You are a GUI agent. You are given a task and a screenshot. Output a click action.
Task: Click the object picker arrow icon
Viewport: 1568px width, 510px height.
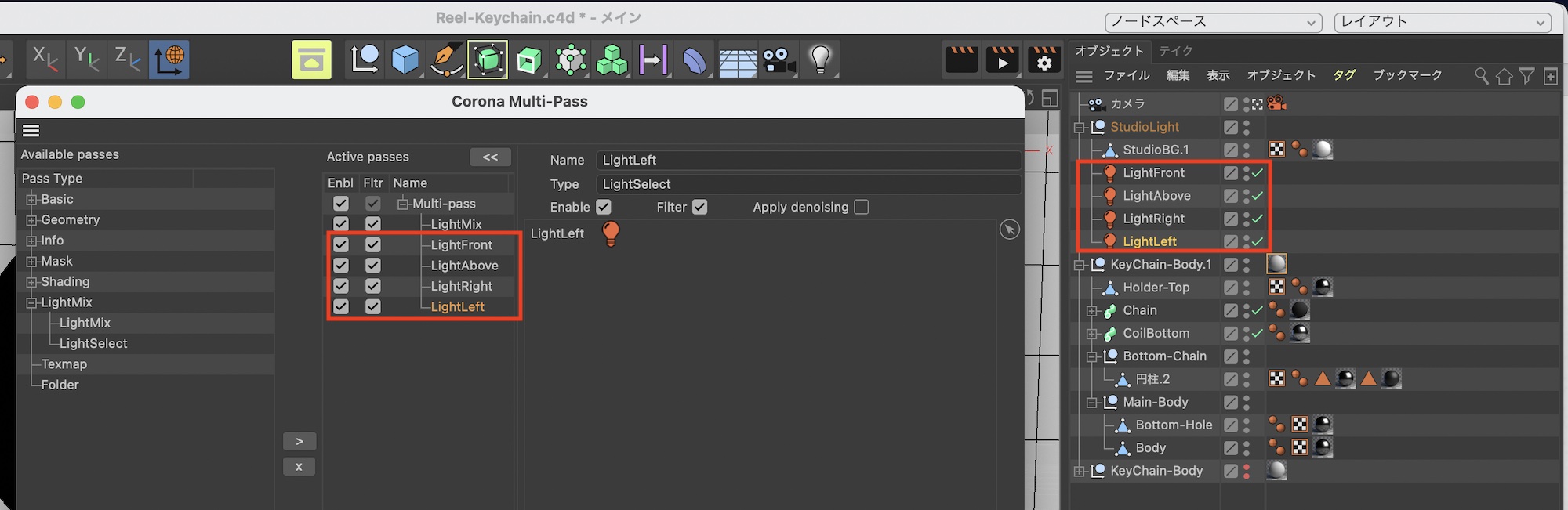pos(1010,230)
